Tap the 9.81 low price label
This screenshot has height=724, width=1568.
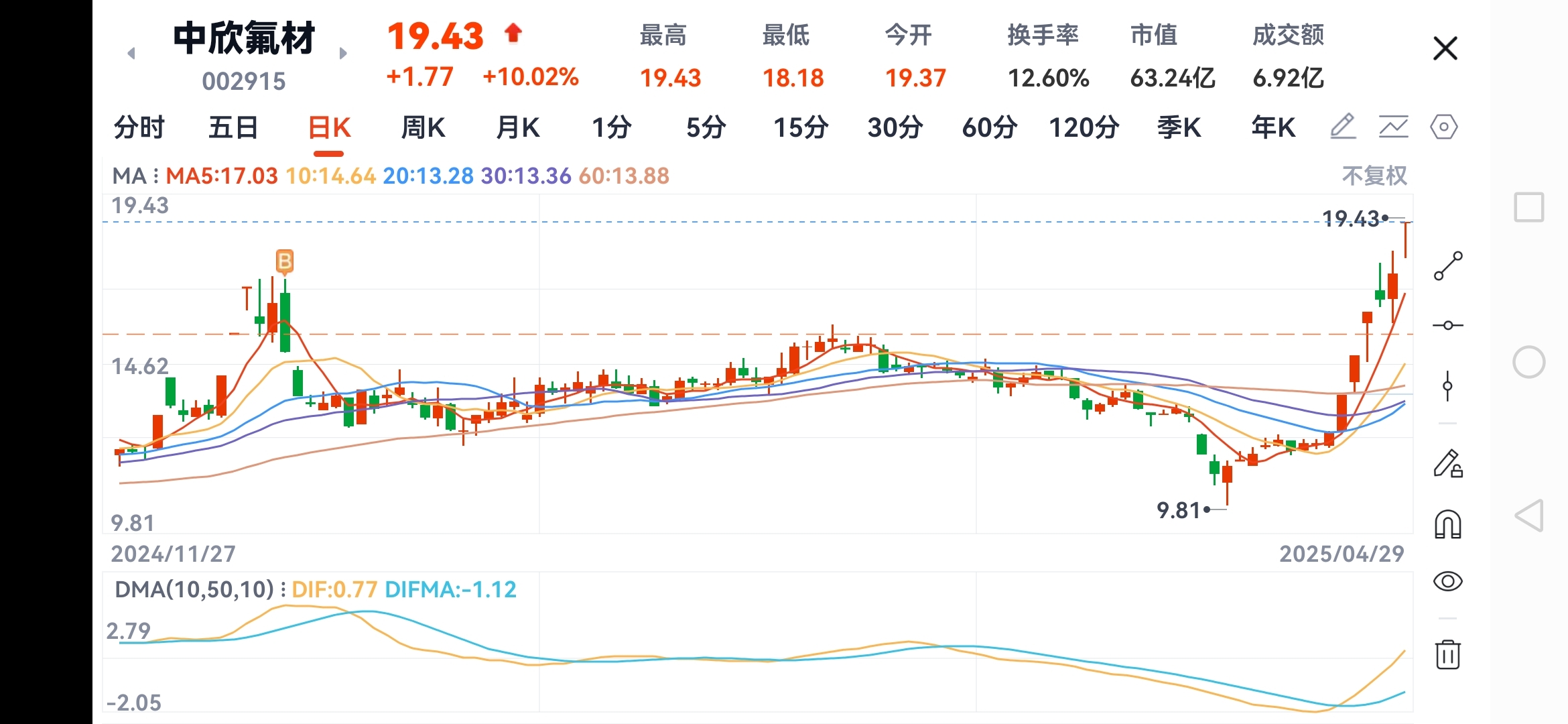pyautogui.click(x=1179, y=510)
